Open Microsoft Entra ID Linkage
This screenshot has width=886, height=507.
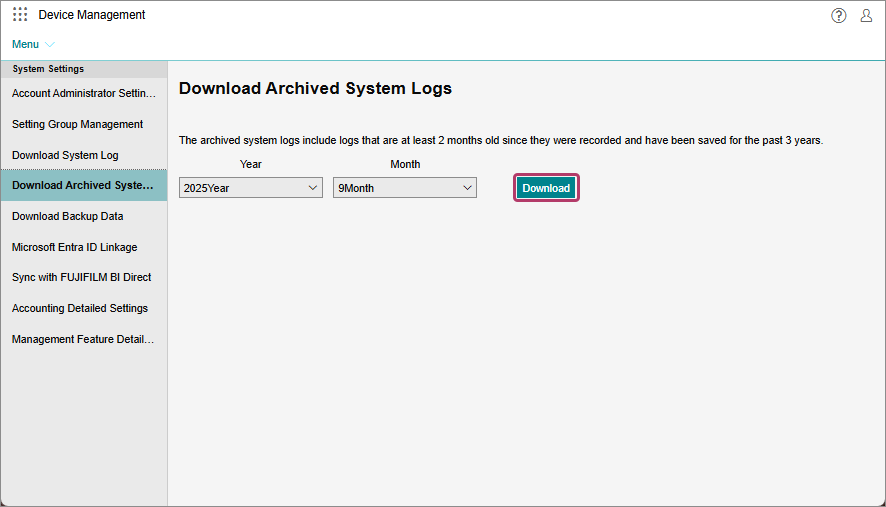(84, 247)
